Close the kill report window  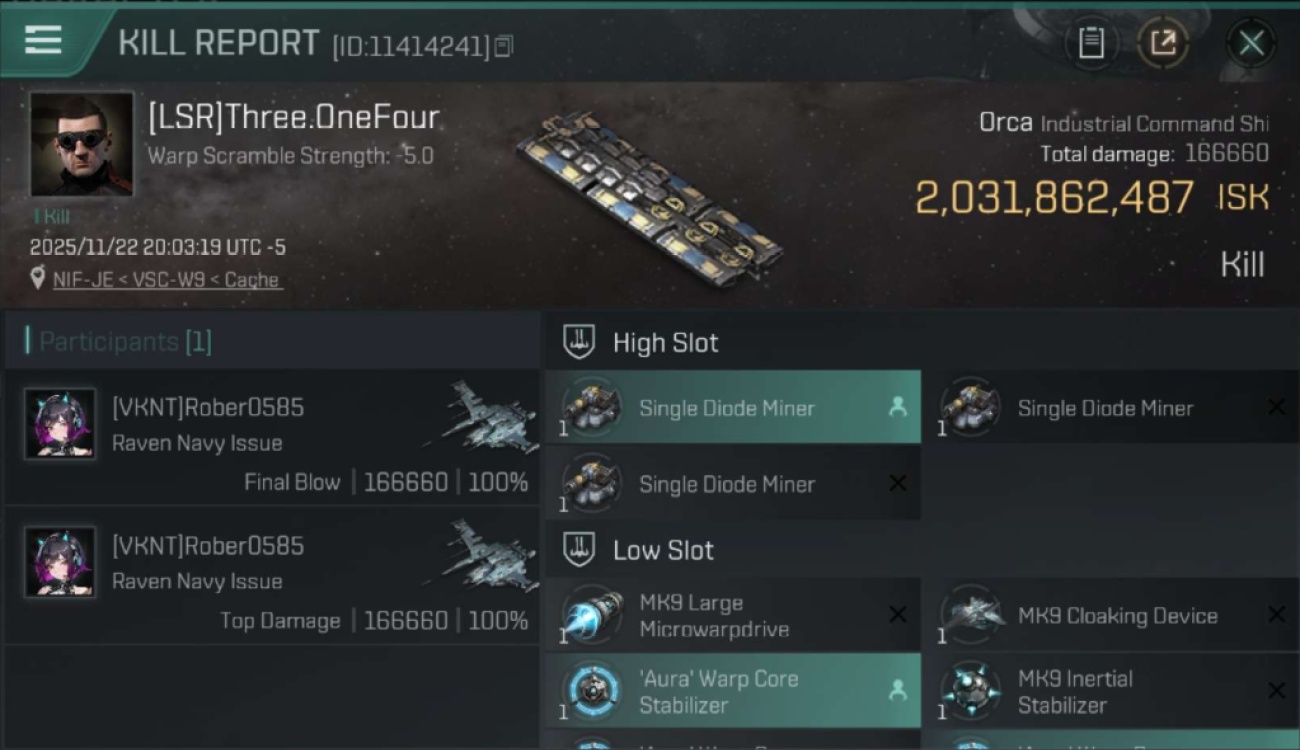coord(1251,43)
